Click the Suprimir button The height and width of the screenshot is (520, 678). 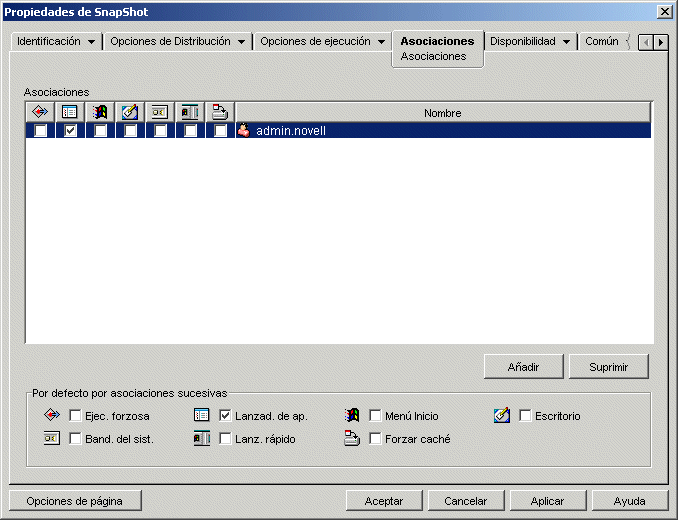[x=608, y=367]
